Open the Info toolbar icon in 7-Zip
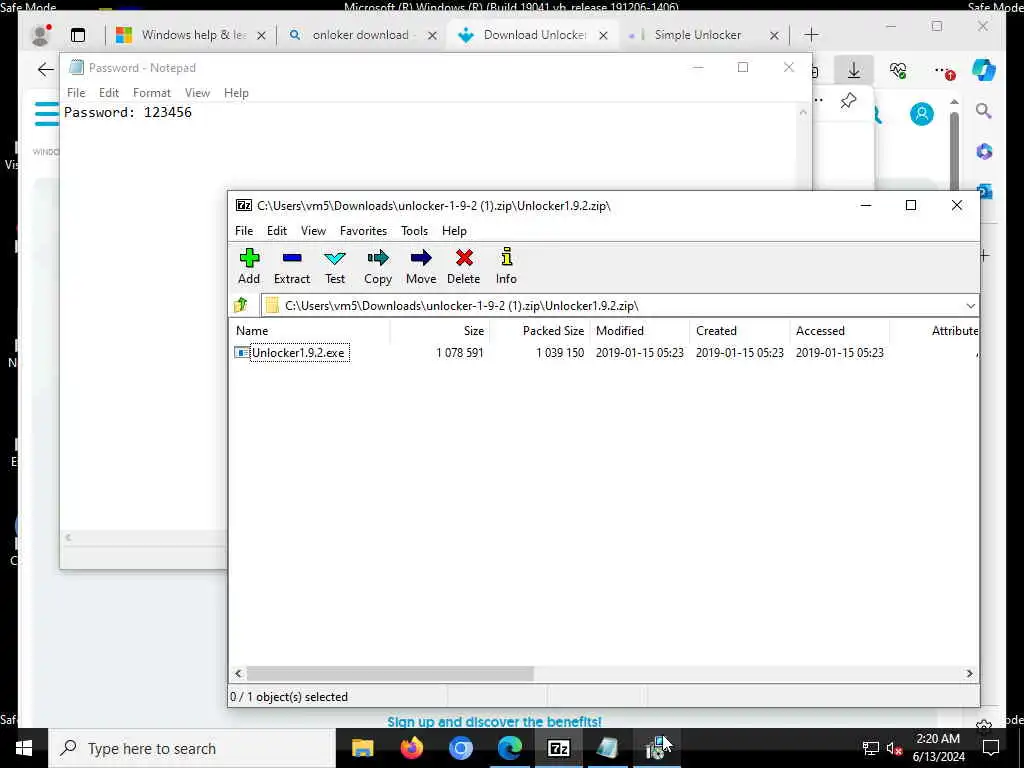This screenshot has width=1024, height=768. pos(506,266)
